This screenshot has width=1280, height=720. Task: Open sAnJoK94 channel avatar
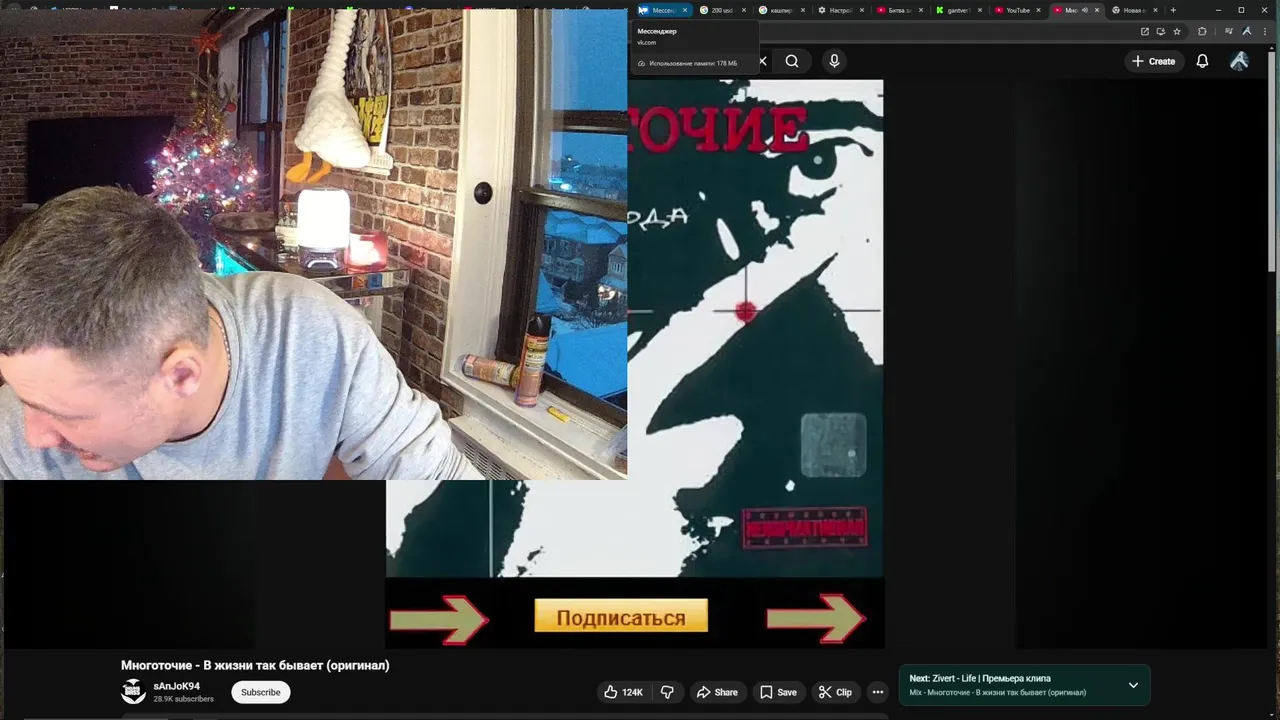click(x=134, y=692)
